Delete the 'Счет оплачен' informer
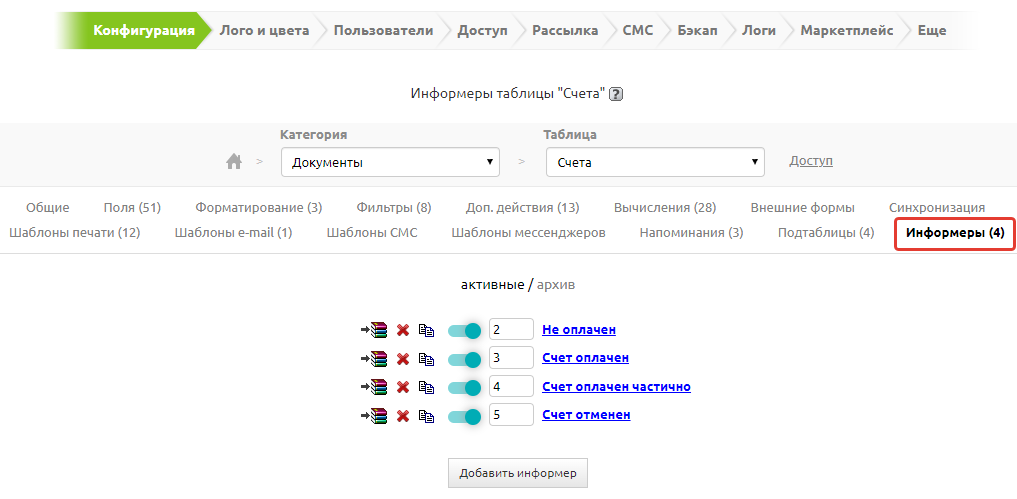1017x499 pixels. (x=403, y=359)
